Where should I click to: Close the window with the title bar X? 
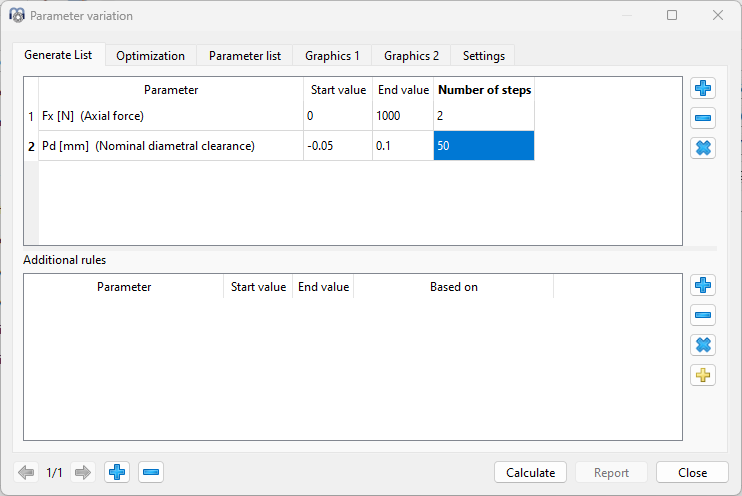coord(717,15)
